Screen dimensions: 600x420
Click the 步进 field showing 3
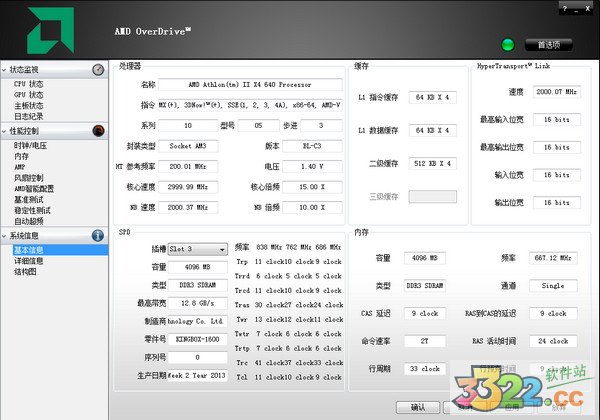[x=321, y=125]
